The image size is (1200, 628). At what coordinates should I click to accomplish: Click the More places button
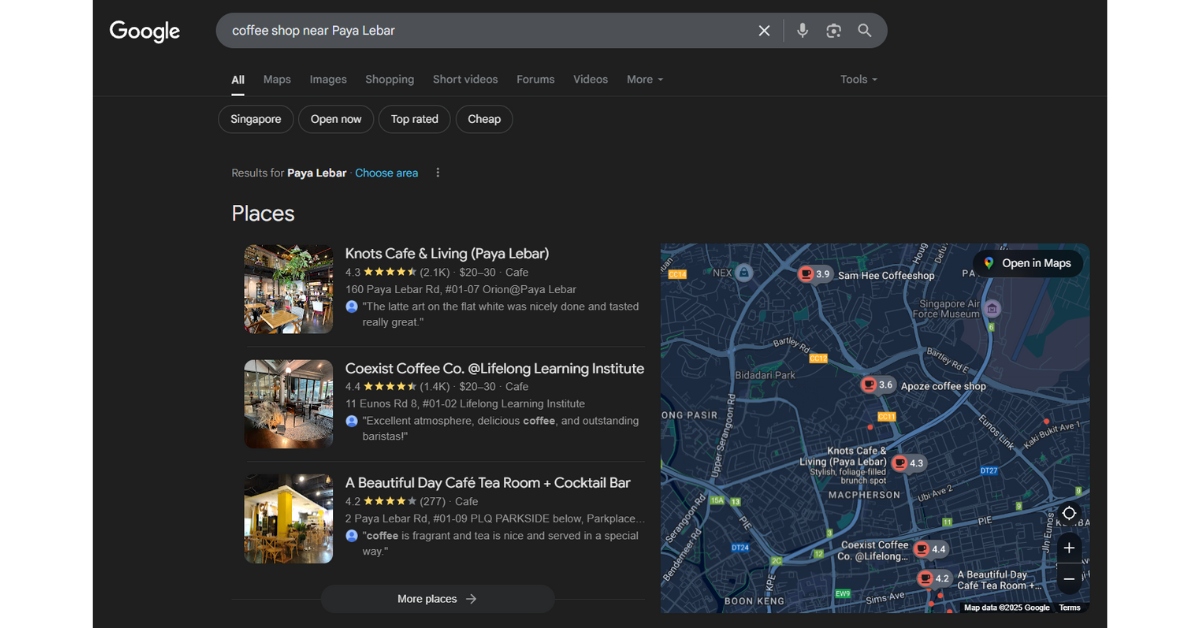(437, 599)
